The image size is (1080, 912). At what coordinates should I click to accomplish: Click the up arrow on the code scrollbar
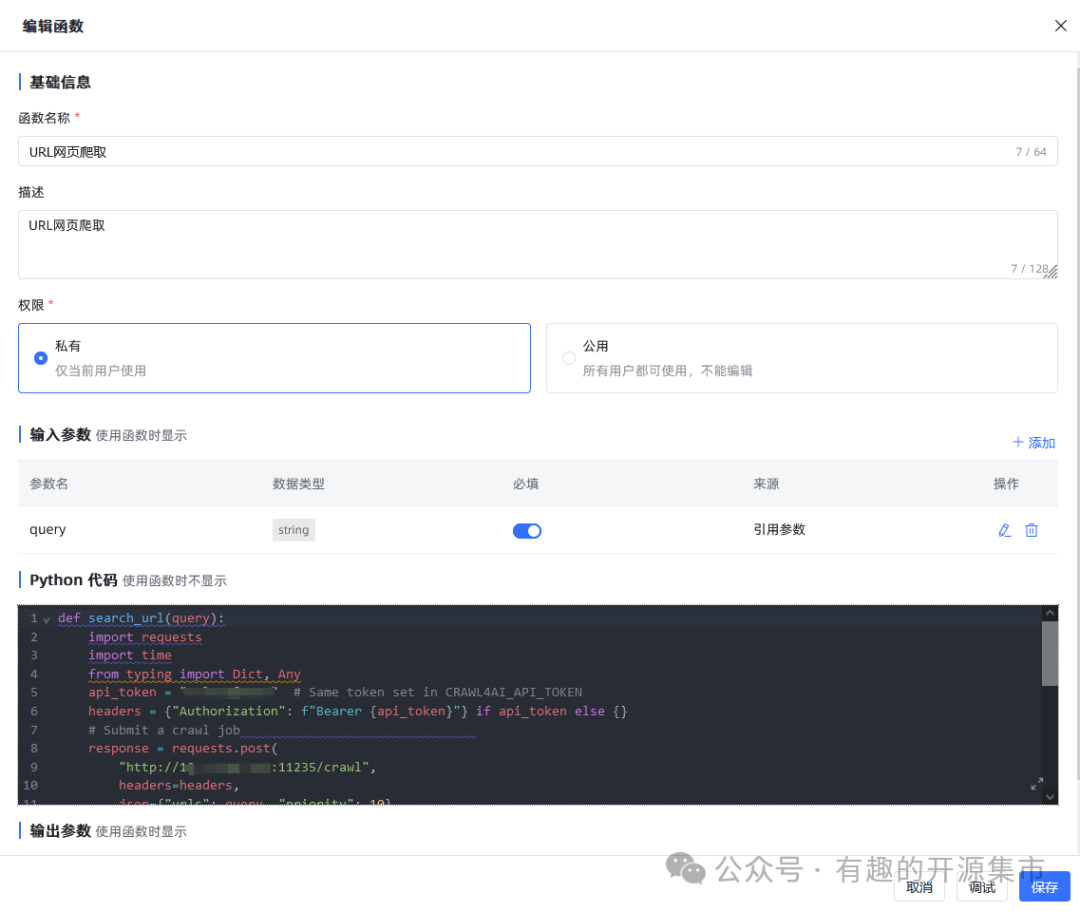click(x=1050, y=611)
